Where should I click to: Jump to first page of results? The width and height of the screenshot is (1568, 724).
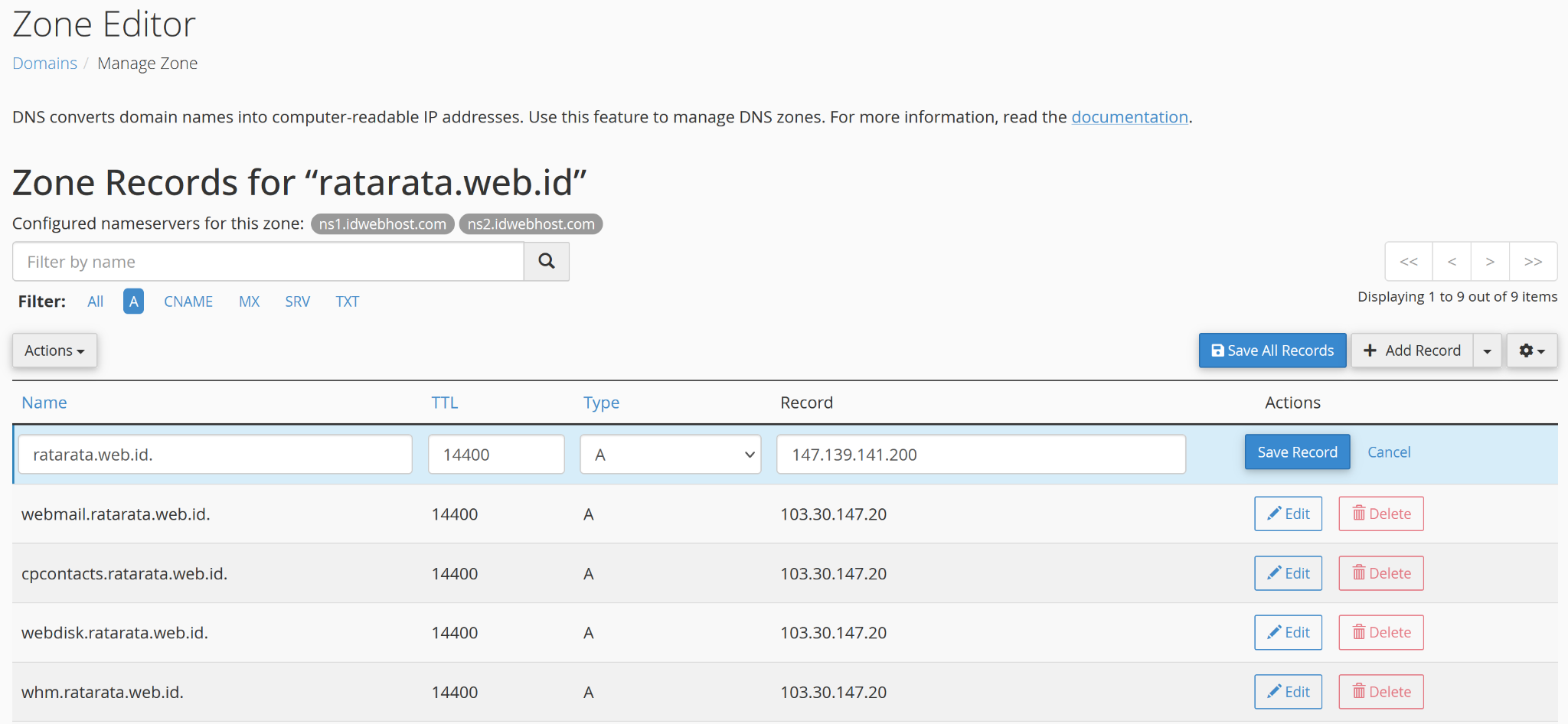click(1409, 262)
